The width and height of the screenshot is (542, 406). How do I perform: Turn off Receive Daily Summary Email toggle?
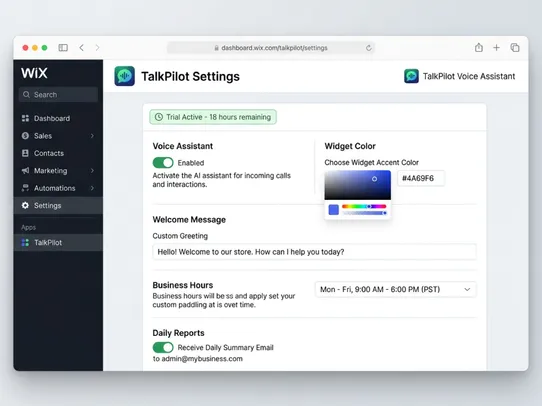(163, 347)
